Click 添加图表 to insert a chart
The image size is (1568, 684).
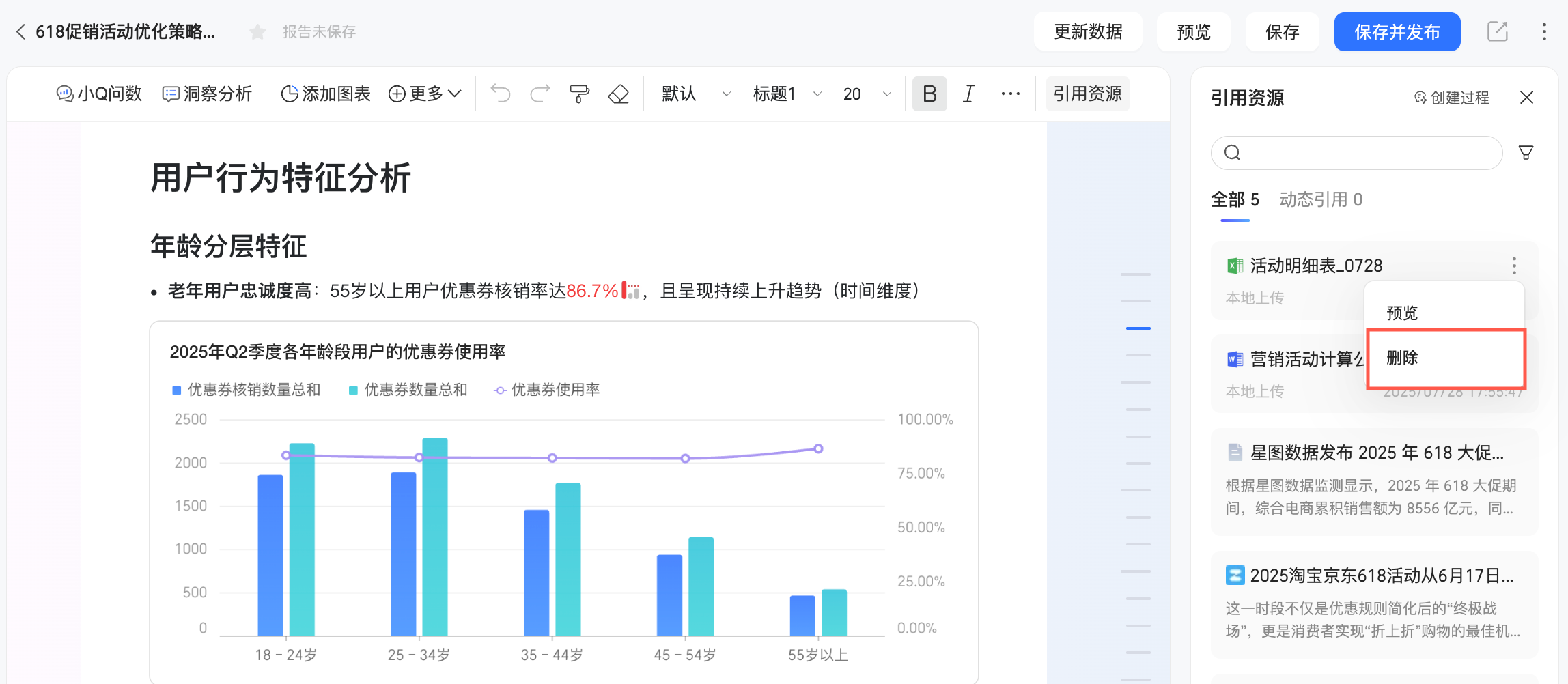(326, 94)
